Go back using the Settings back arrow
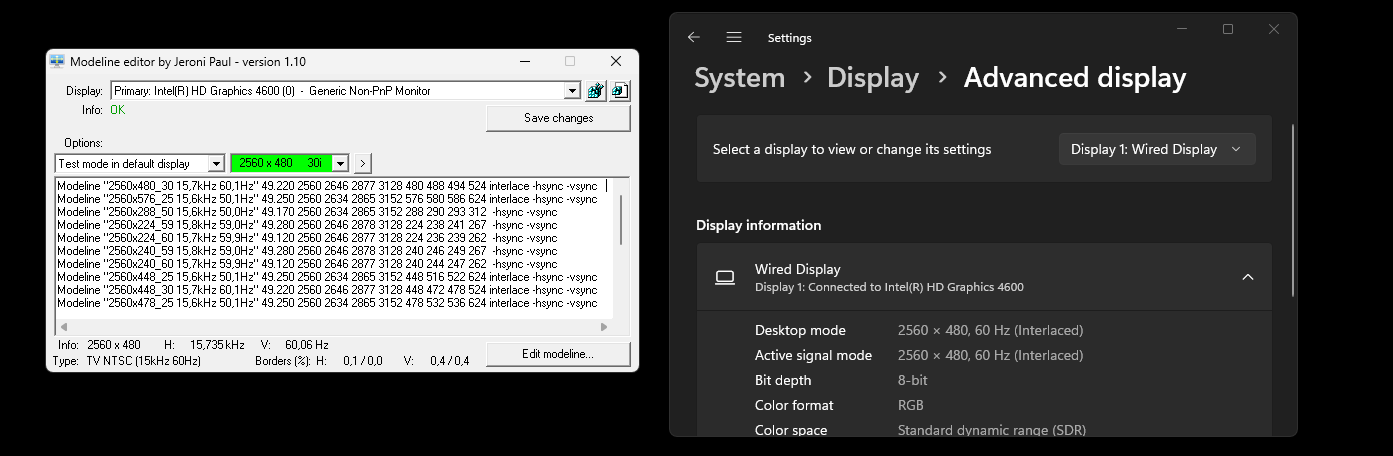 [x=694, y=37]
